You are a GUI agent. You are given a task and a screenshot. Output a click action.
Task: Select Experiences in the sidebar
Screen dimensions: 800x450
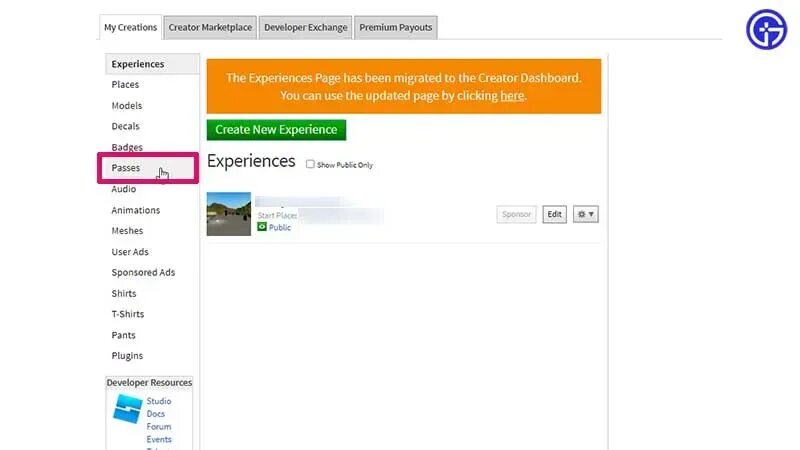pos(152,64)
